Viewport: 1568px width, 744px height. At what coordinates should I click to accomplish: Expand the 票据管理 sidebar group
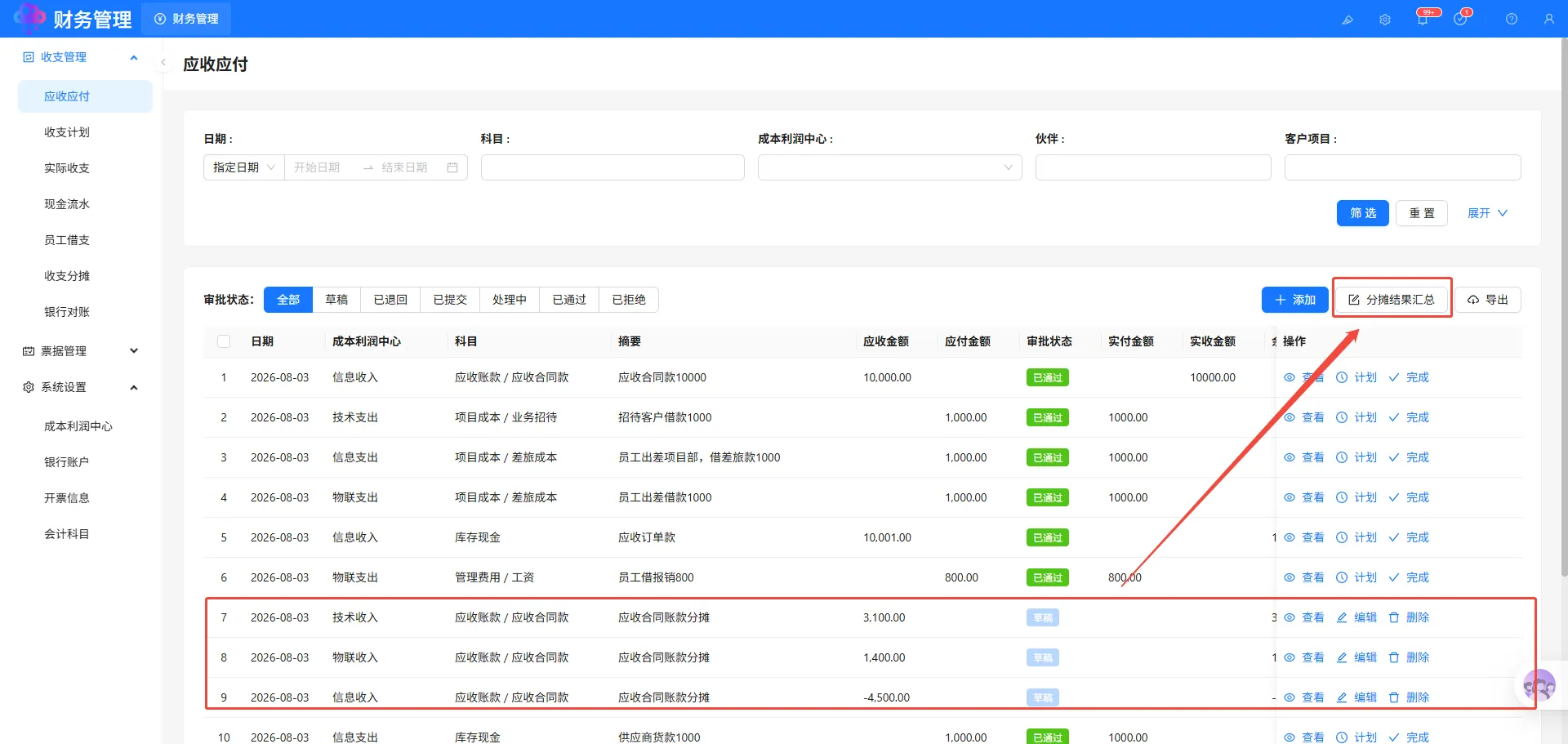tap(134, 351)
